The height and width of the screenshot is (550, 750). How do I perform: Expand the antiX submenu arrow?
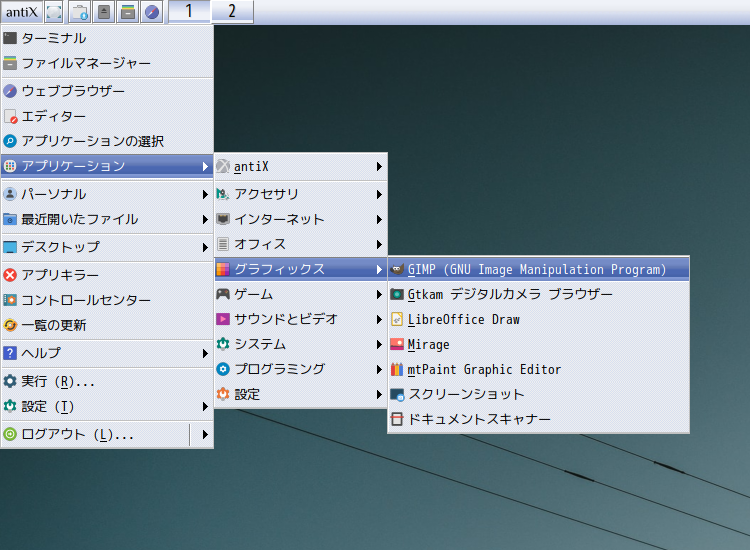click(379, 166)
